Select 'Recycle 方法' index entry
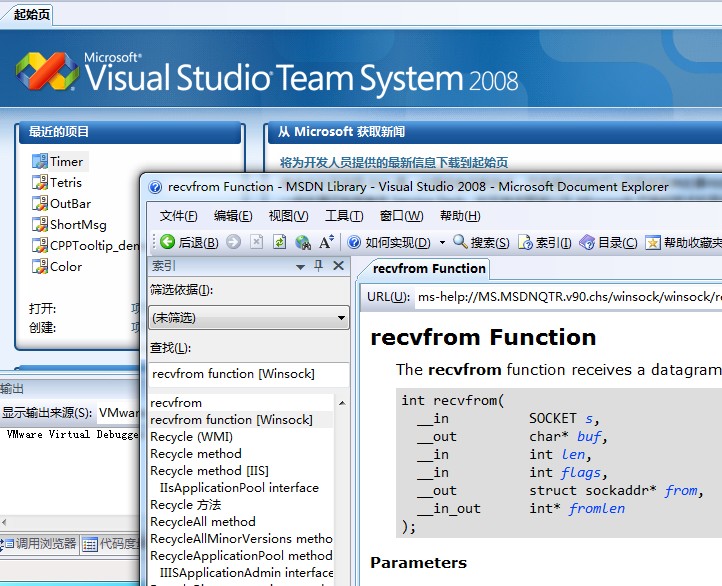The height and width of the screenshot is (586, 722). coord(186,505)
